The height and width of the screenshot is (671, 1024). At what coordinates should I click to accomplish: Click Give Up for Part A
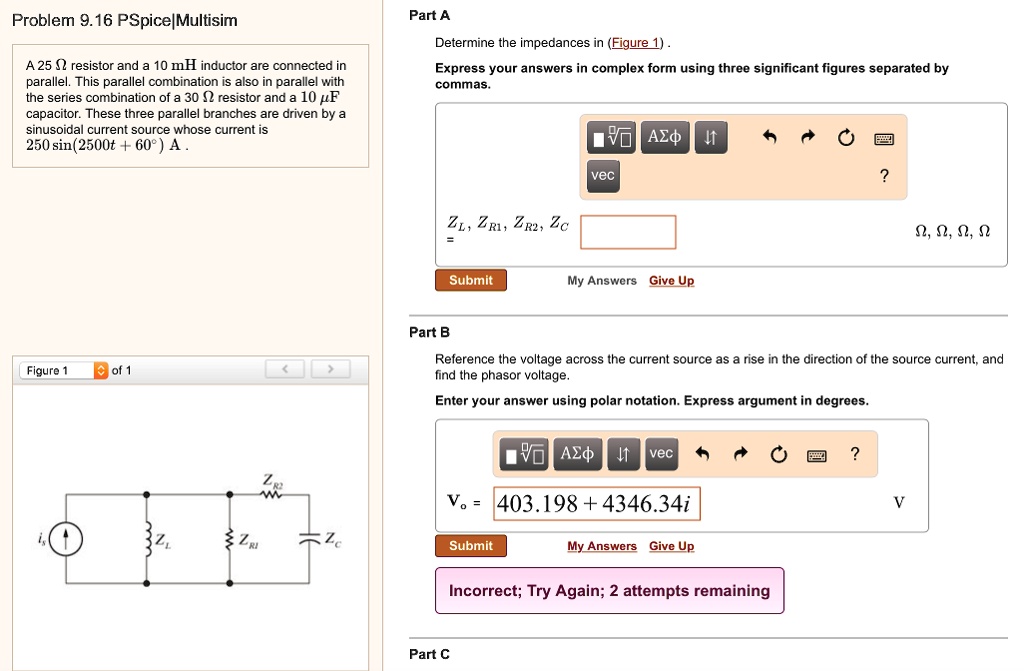tap(671, 281)
